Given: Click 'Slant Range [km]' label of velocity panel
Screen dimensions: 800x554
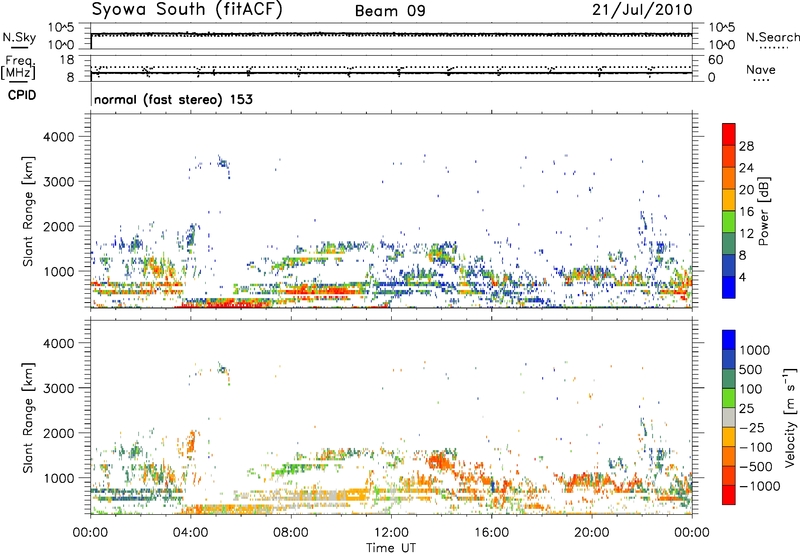Looking at the screenshot, I should click(x=28, y=417).
